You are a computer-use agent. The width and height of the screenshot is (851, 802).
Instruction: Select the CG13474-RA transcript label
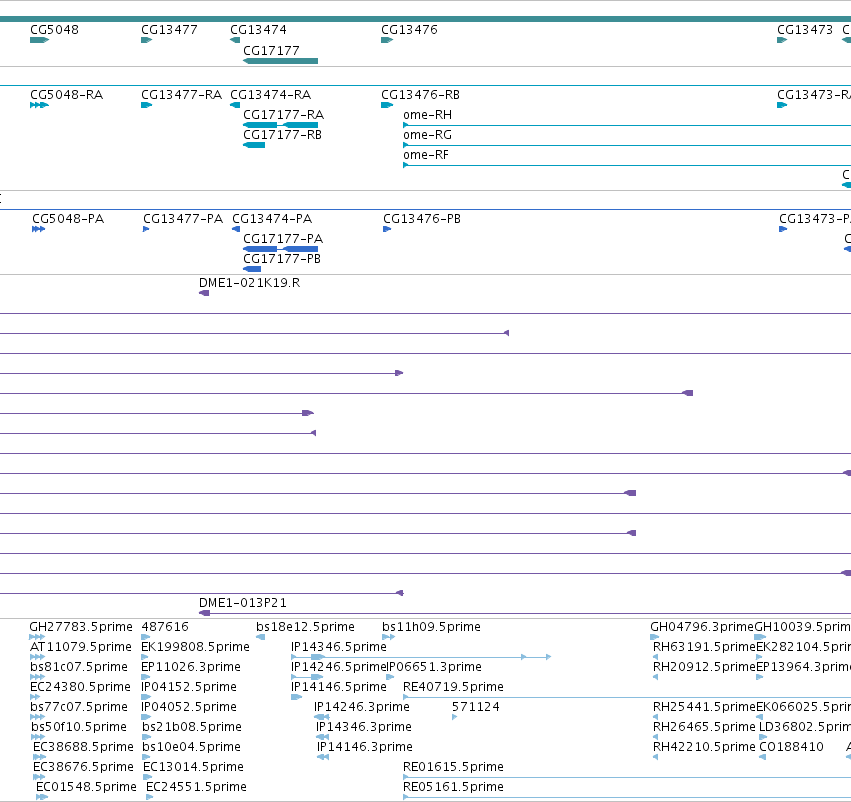tap(270, 95)
